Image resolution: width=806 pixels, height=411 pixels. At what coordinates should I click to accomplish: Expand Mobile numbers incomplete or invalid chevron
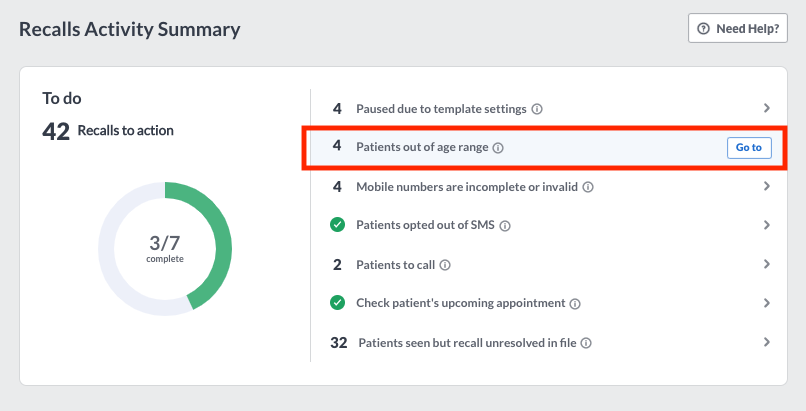point(766,186)
